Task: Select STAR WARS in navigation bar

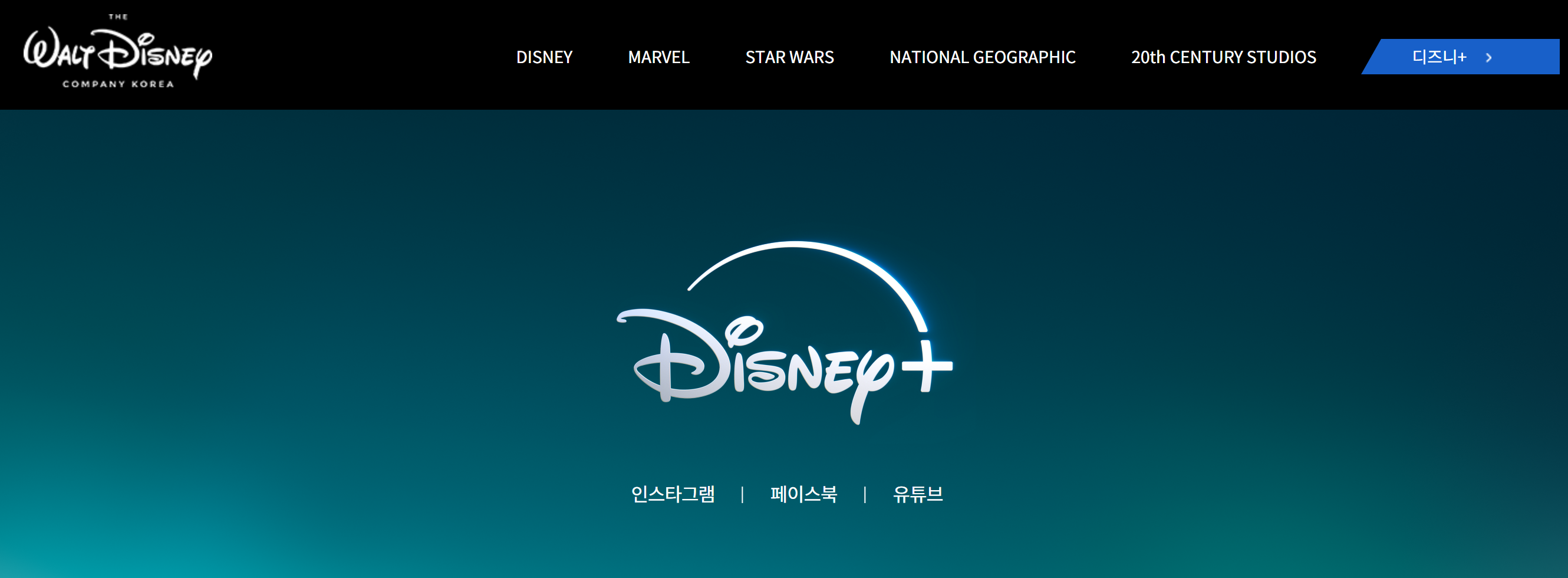Action: click(789, 57)
